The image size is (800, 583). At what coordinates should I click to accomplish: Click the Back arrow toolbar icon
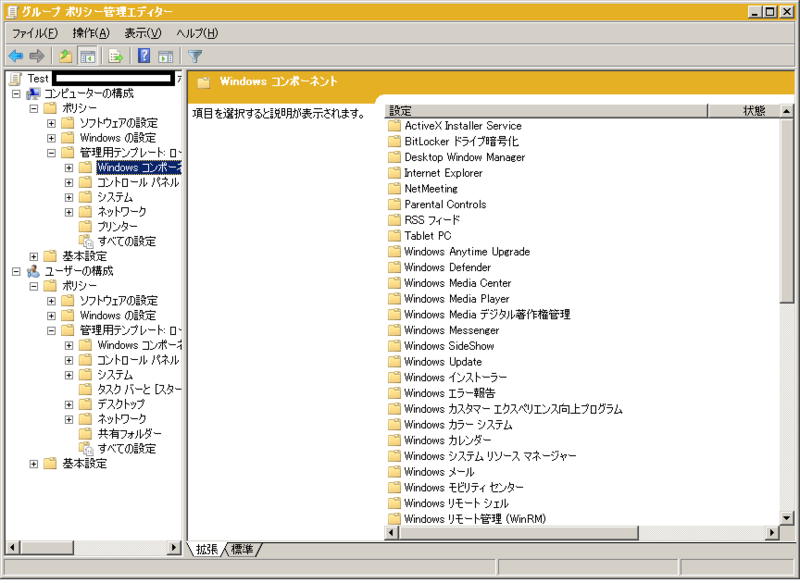coord(16,56)
